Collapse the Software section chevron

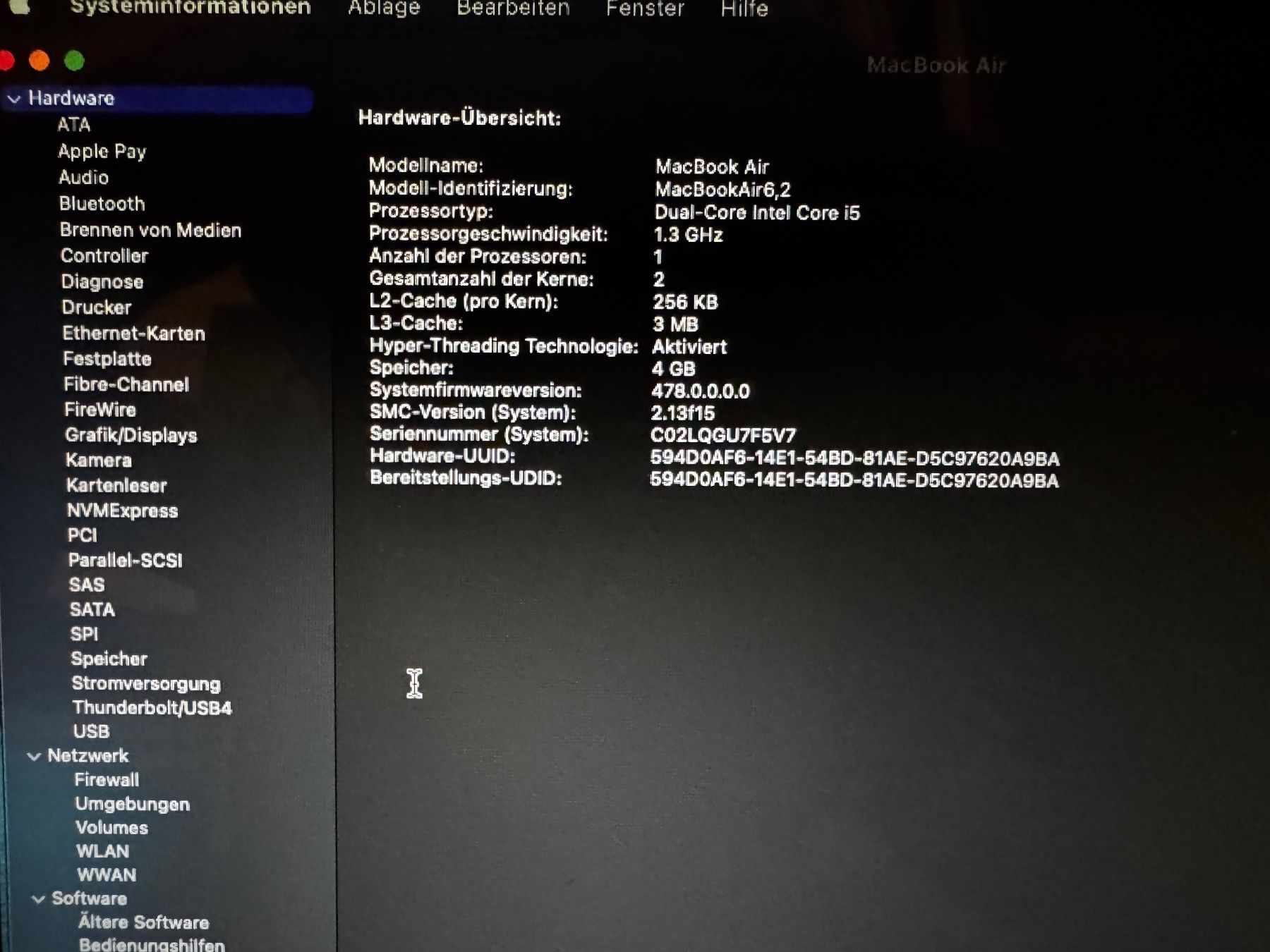[x=38, y=899]
